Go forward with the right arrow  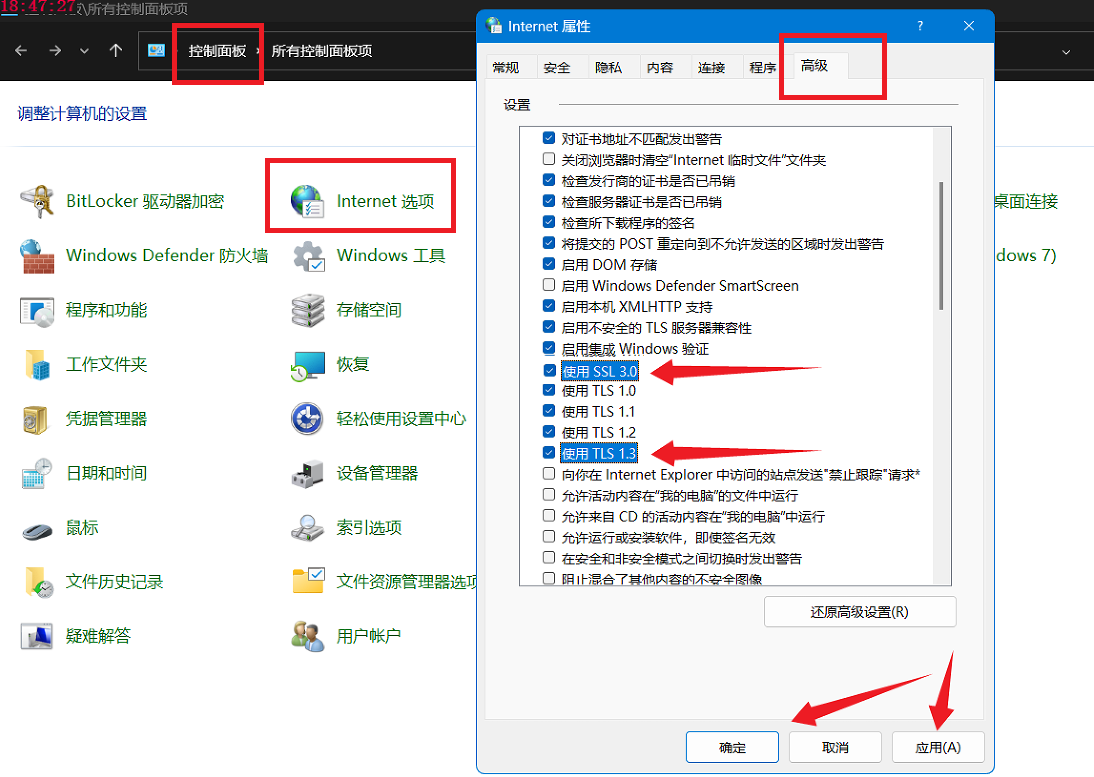[55, 51]
